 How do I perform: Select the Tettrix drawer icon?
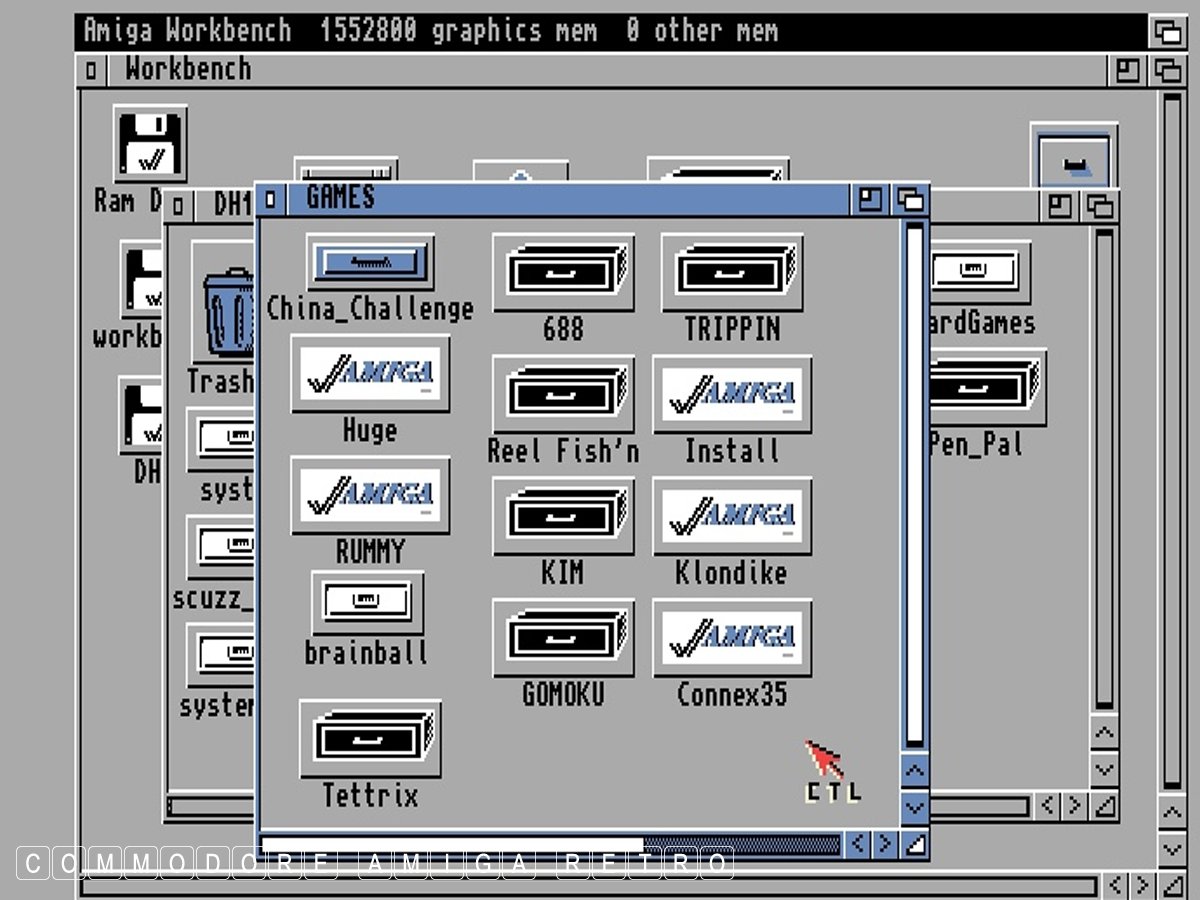coord(370,740)
